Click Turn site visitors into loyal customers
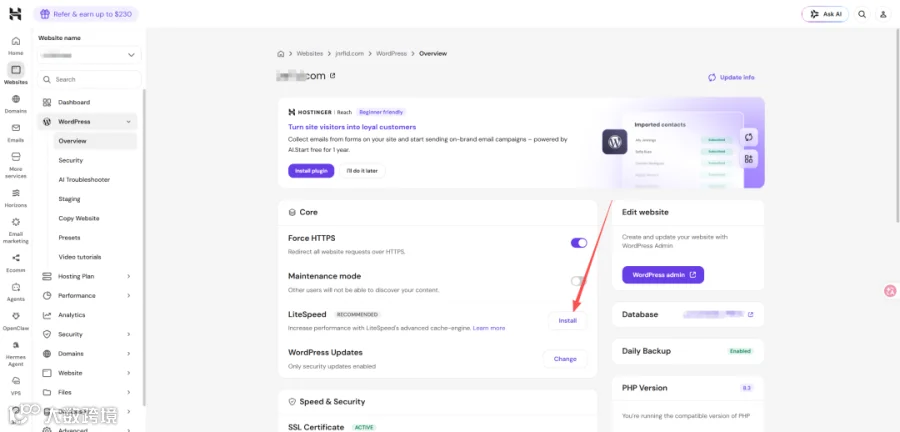 click(x=352, y=127)
